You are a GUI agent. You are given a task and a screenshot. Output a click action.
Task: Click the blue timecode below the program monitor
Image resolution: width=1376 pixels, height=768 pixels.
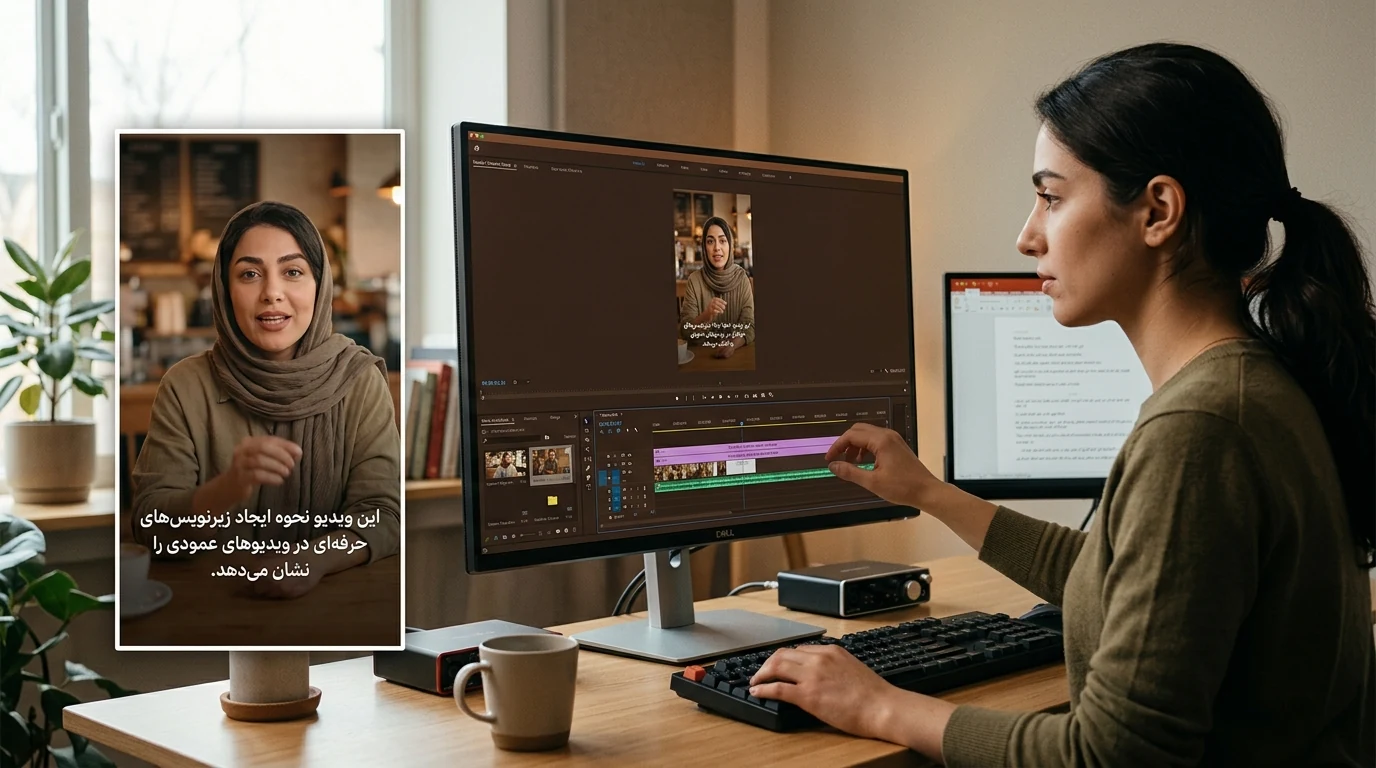point(493,383)
